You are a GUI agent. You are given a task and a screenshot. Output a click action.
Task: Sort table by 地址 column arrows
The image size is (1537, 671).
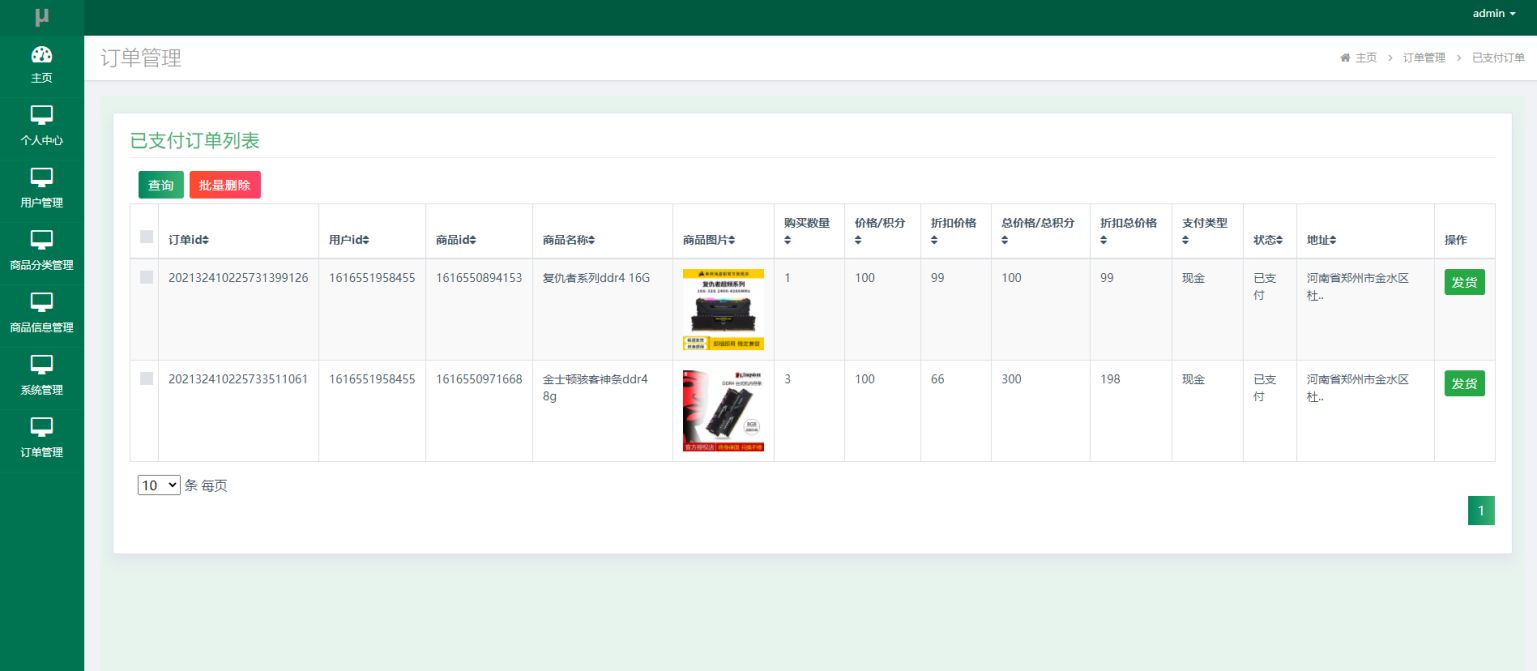click(x=1333, y=240)
